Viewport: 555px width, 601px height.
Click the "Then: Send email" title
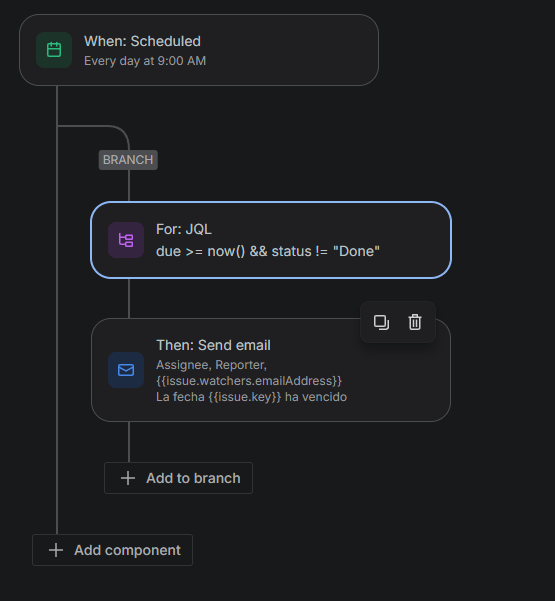pyautogui.click(x=213, y=345)
